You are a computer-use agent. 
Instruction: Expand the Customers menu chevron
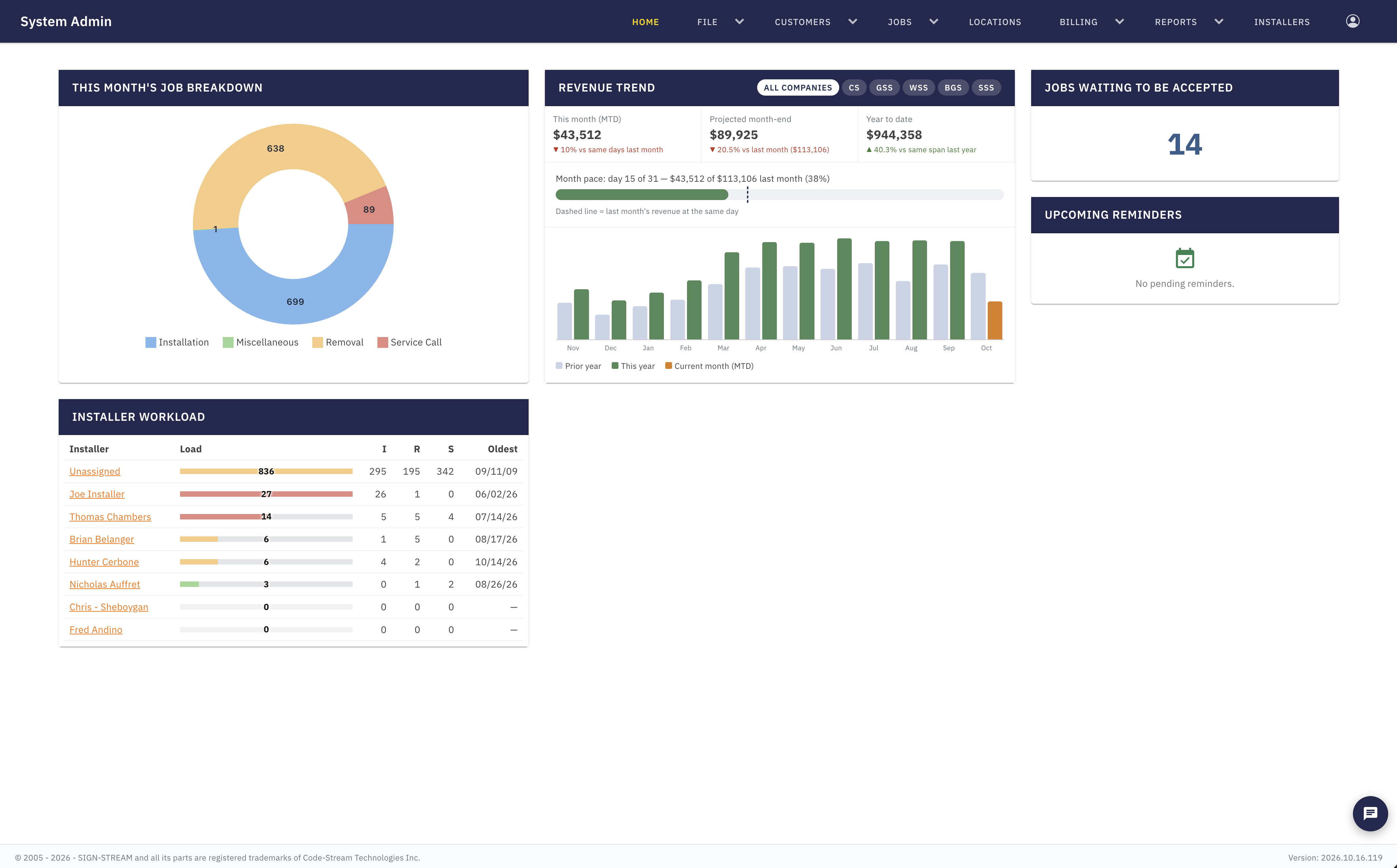coord(852,22)
